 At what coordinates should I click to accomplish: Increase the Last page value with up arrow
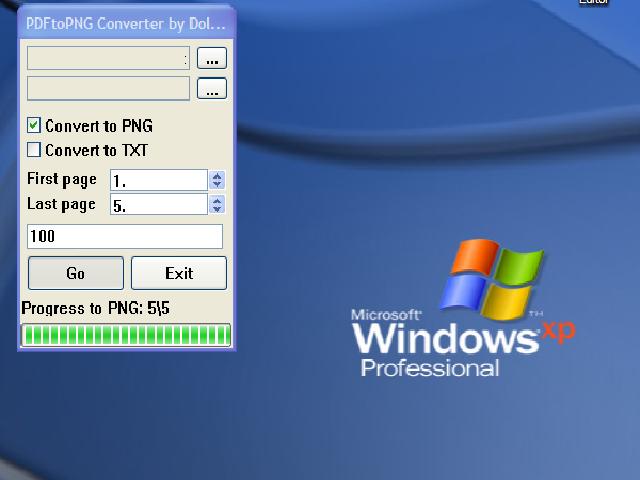point(217,200)
